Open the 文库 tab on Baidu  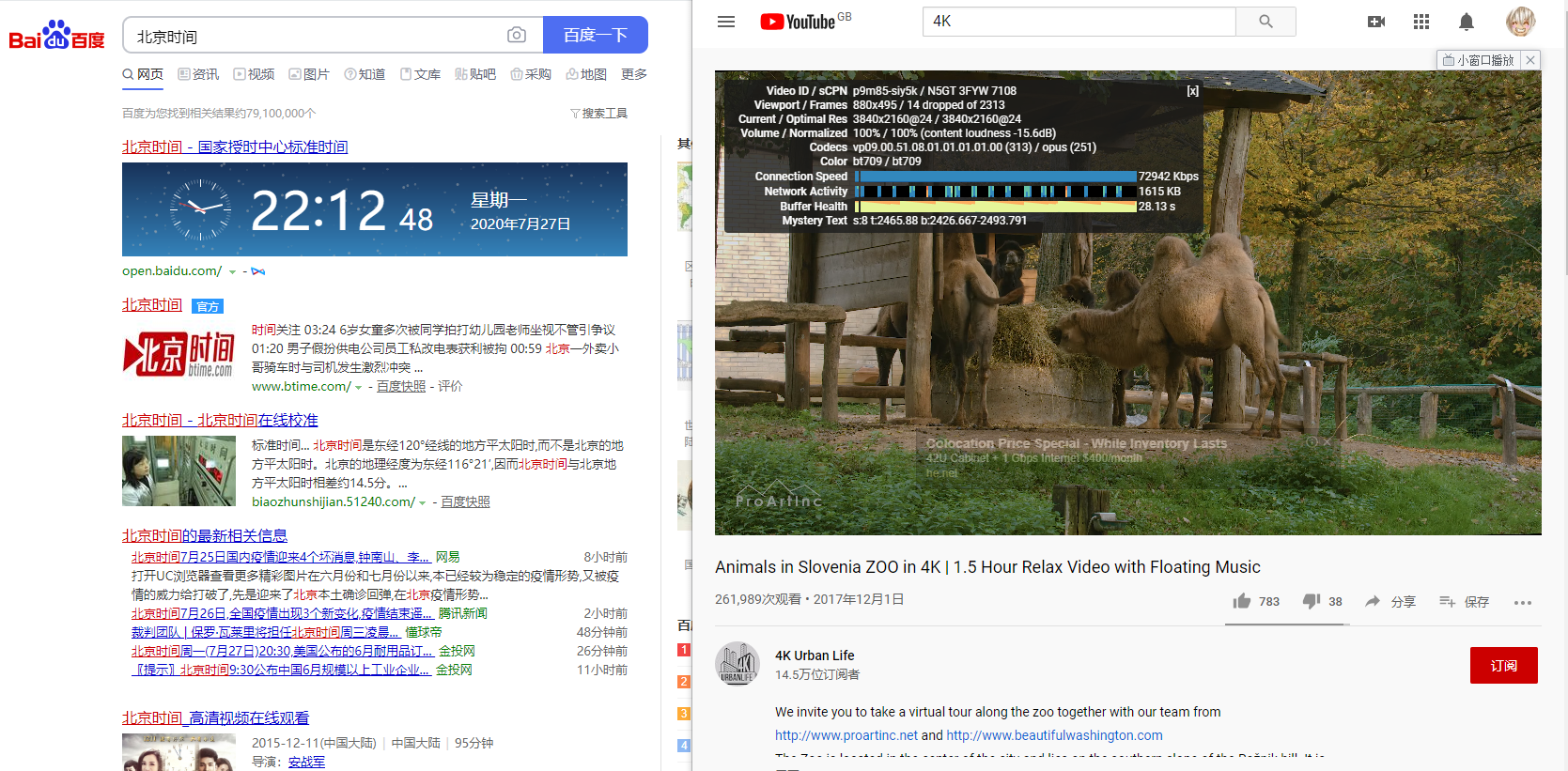coord(420,74)
